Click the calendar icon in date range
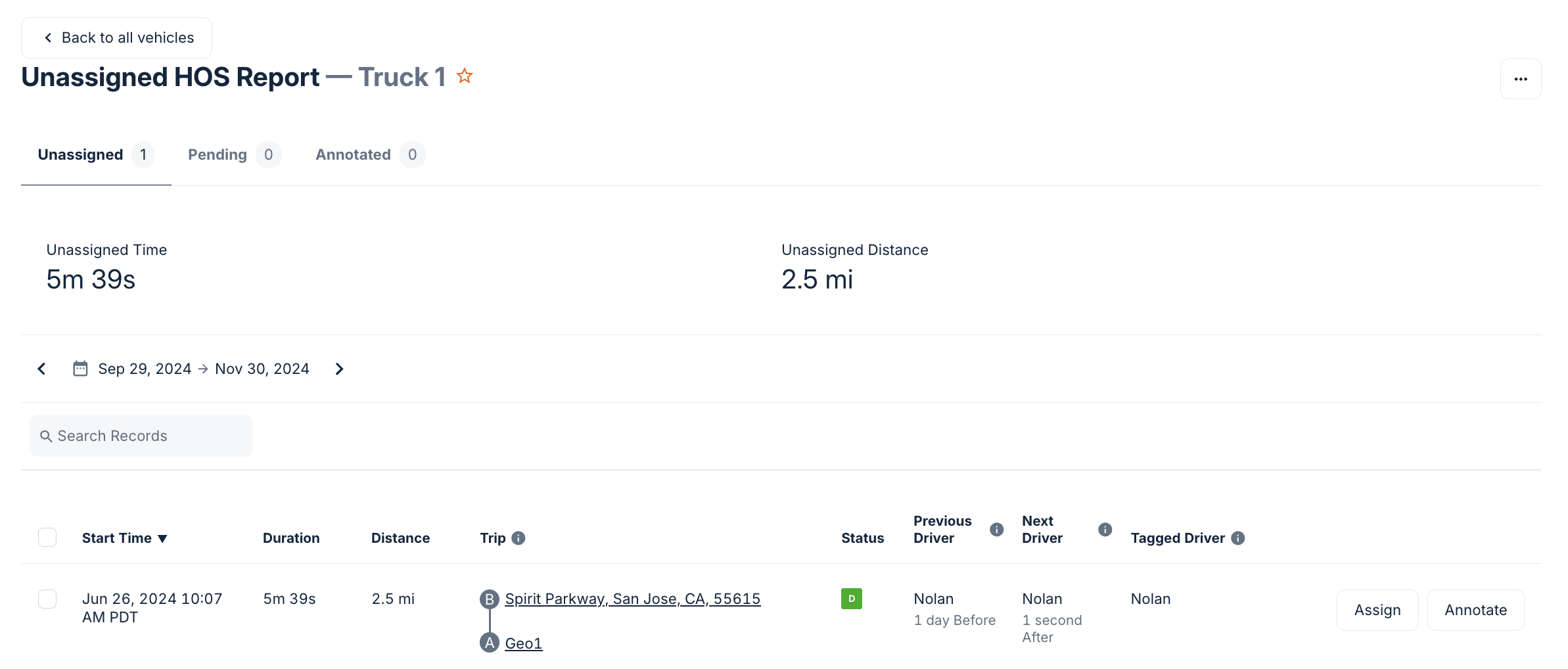The width and height of the screenshot is (1568, 669). click(80, 369)
